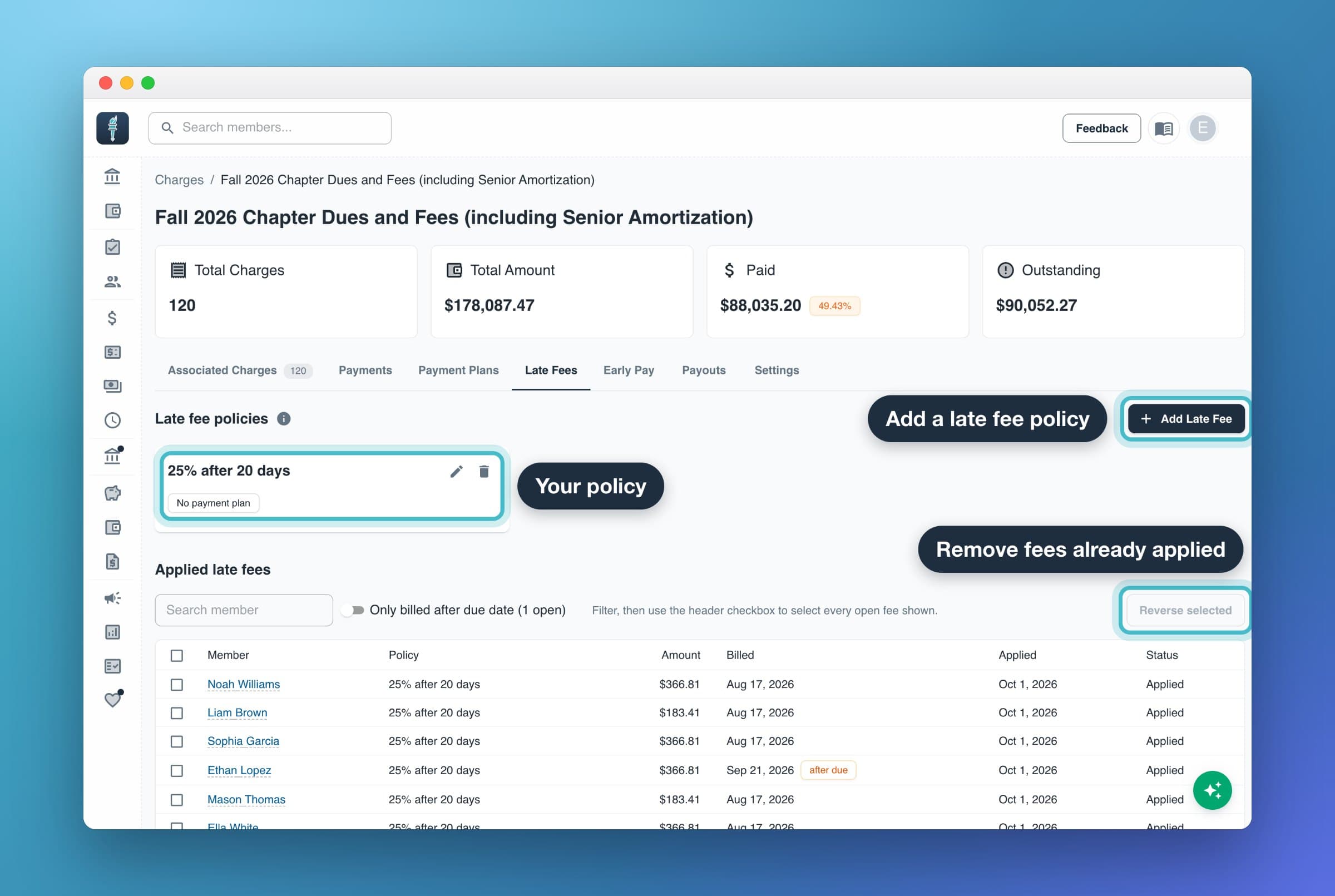Open the checklist clipboard sidebar icon
1335x896 pixels.
(x=112, y=247)
